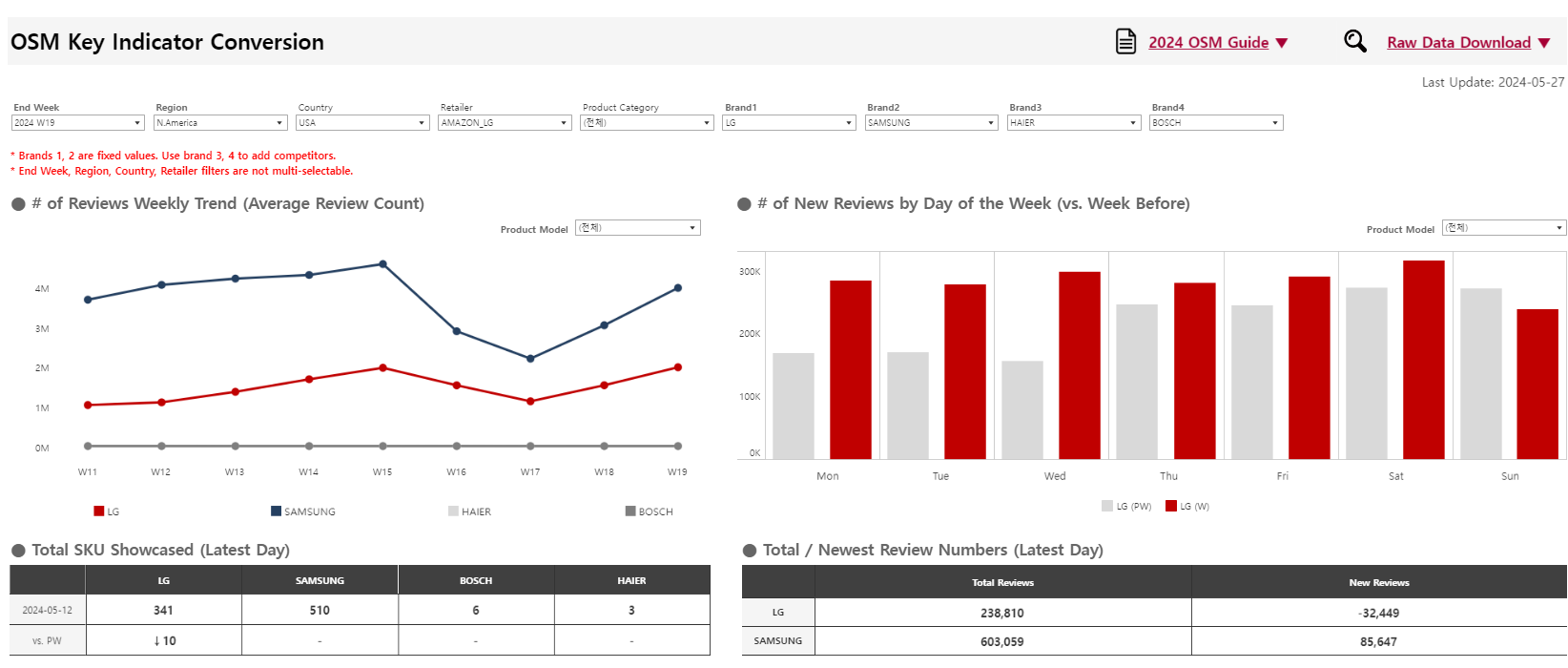The image size is (1568, 668).
Task: Click the red Saturday bar in chart
Action: [x=1423, y=360]
